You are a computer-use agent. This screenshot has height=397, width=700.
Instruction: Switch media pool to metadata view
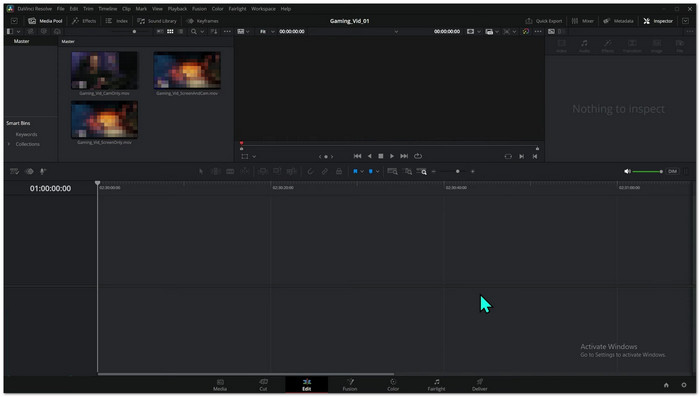tap(159, 32)
